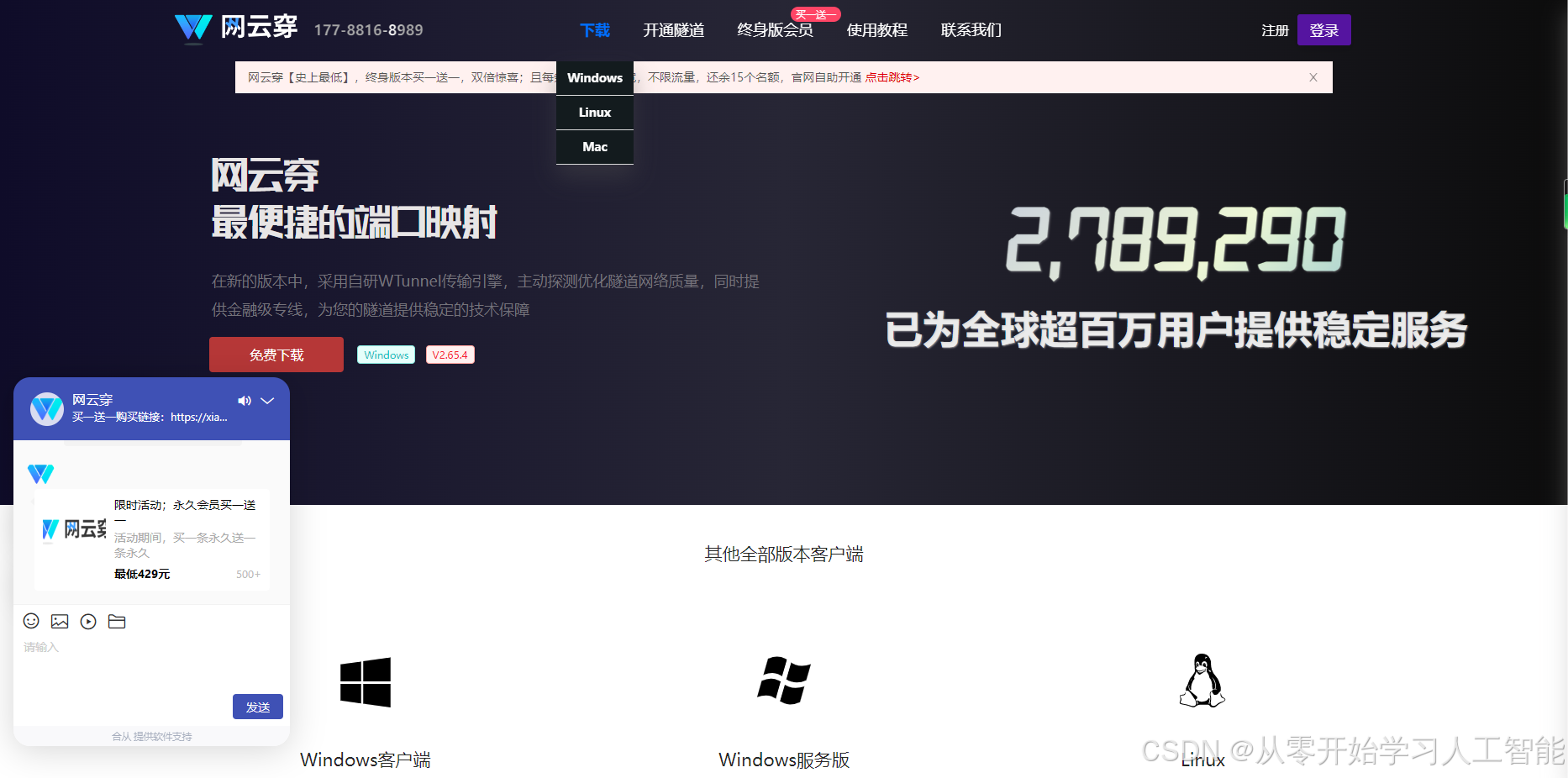Screen dimensions: 1568x778
Task: Click chat footer software support text
Action: [152, 736]
